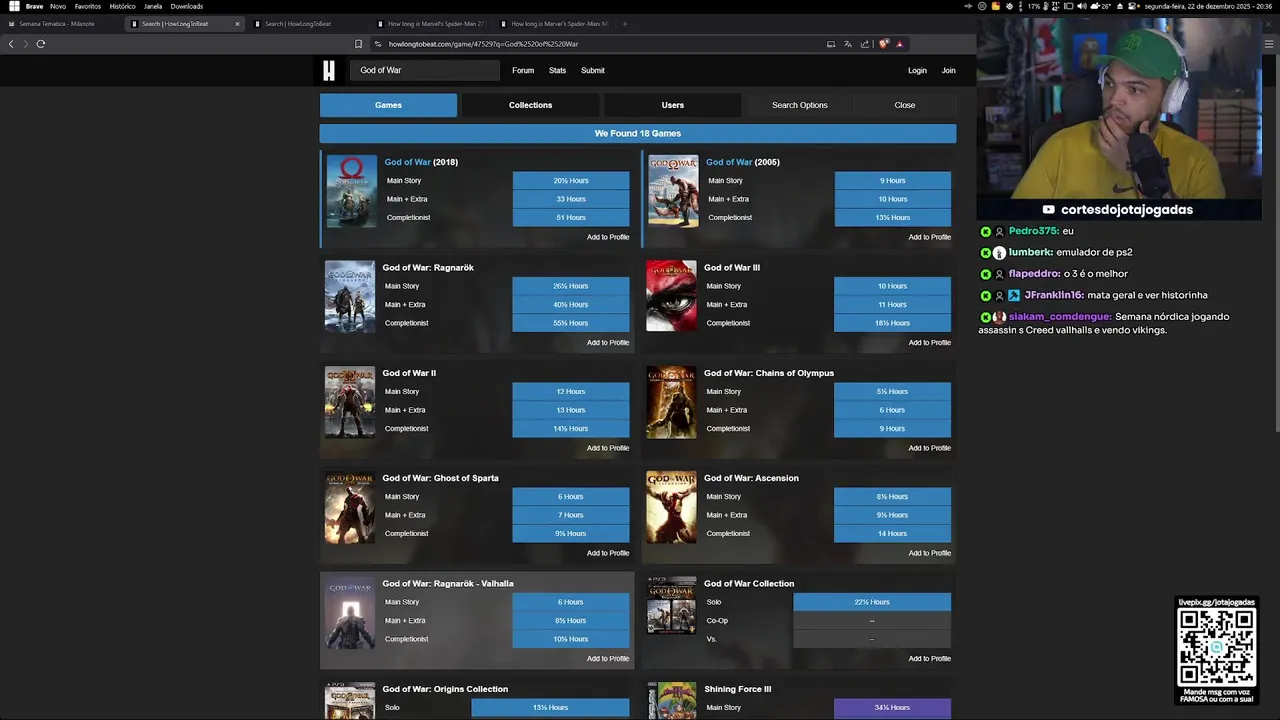This screenshot has width=1280, height=720.
Task: Open God of War: Chains of Olympus title
Action: pyautogui.click(x=769, y=373)
